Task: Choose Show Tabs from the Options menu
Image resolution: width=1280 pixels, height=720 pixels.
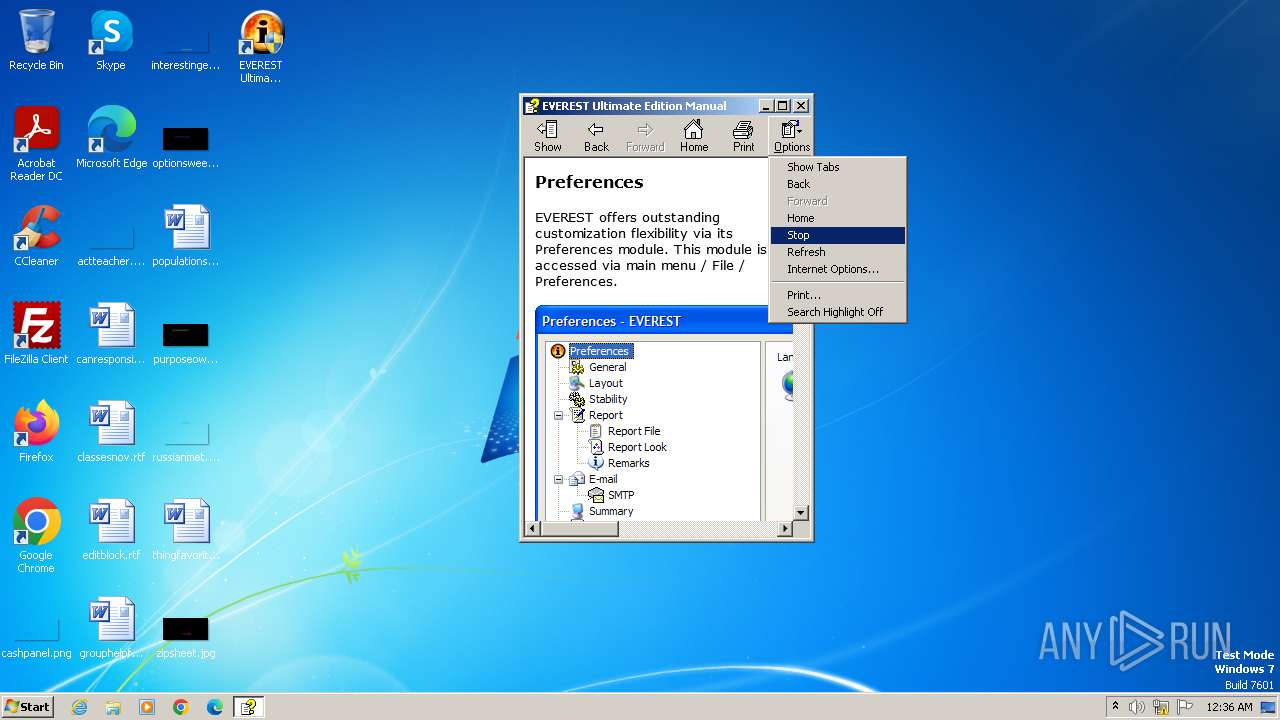Action: (838, 167)
